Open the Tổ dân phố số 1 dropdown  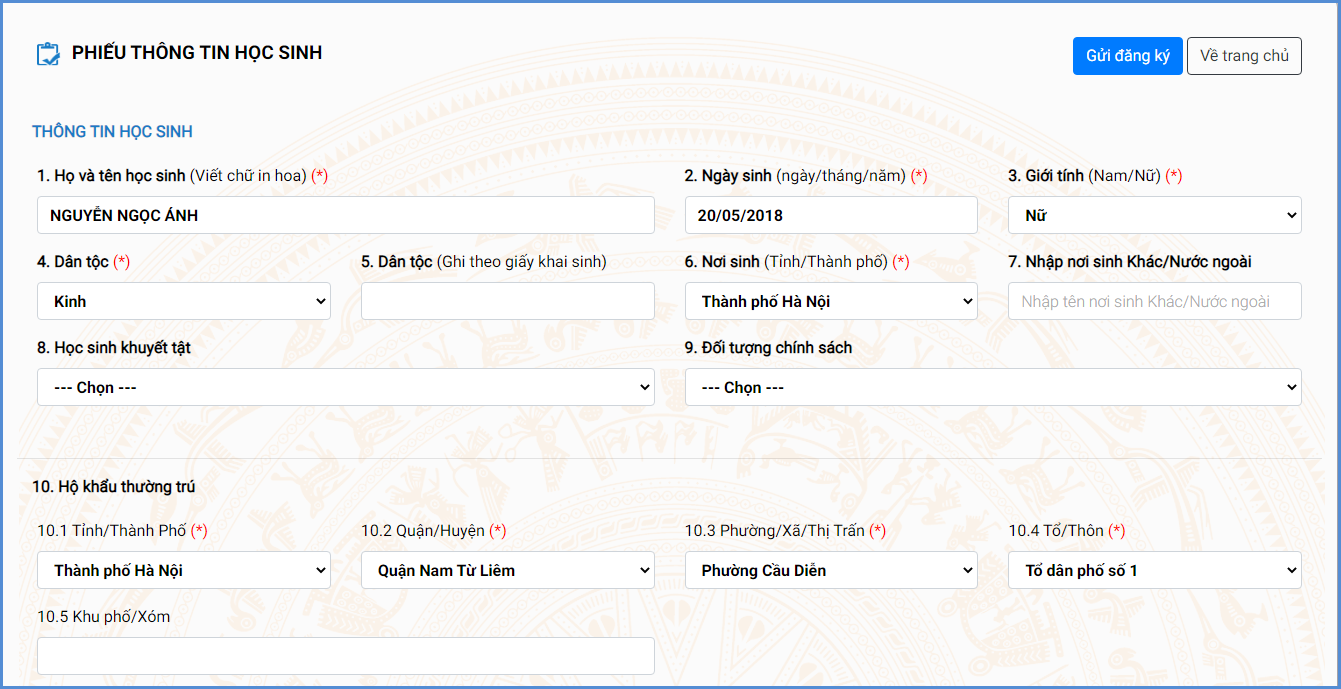coord(1154,570)
